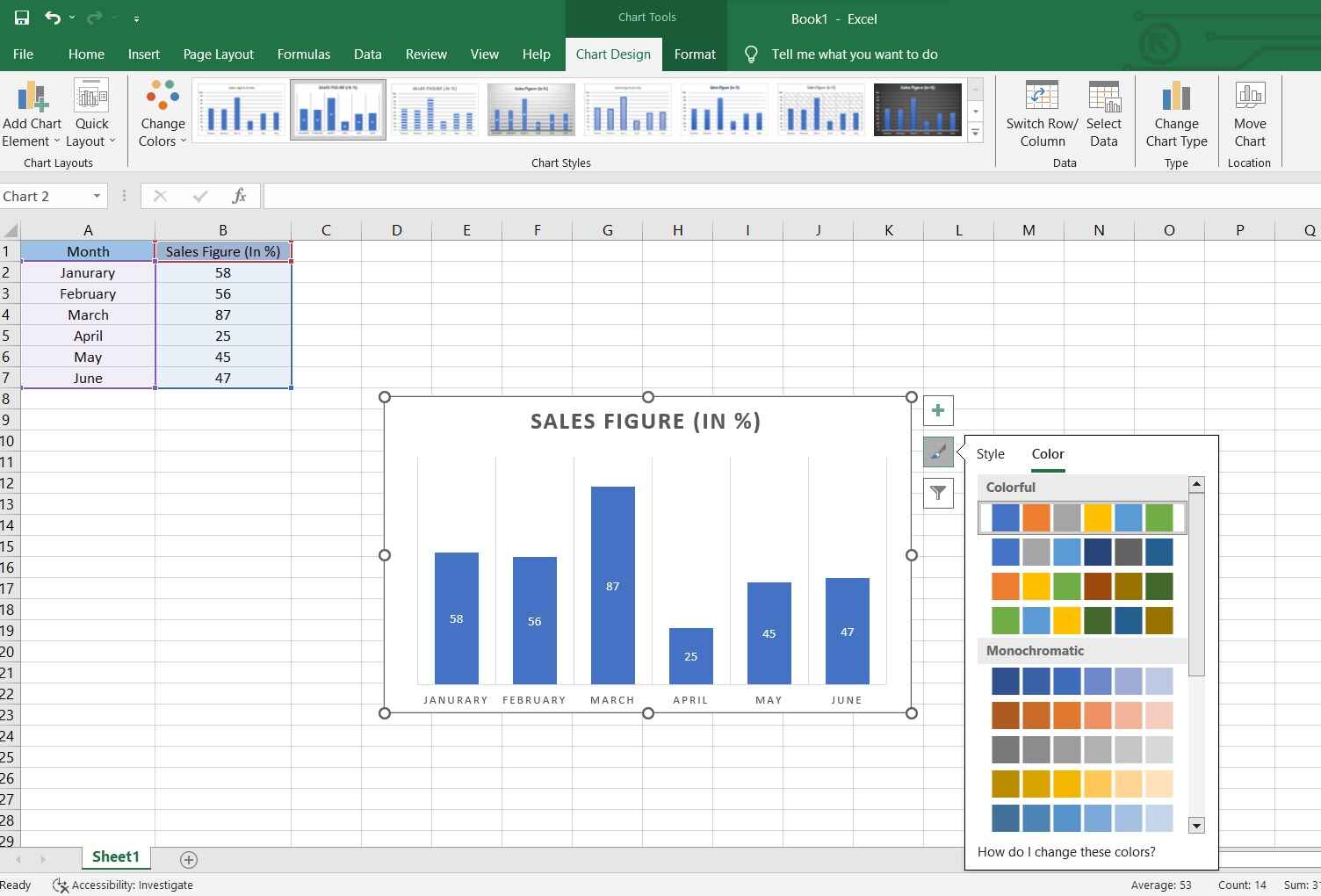Image resolution: width=1321 pixels, height=896 pixels.
Task: Click the color list scroll down arrow
Action: point(1196,825)
